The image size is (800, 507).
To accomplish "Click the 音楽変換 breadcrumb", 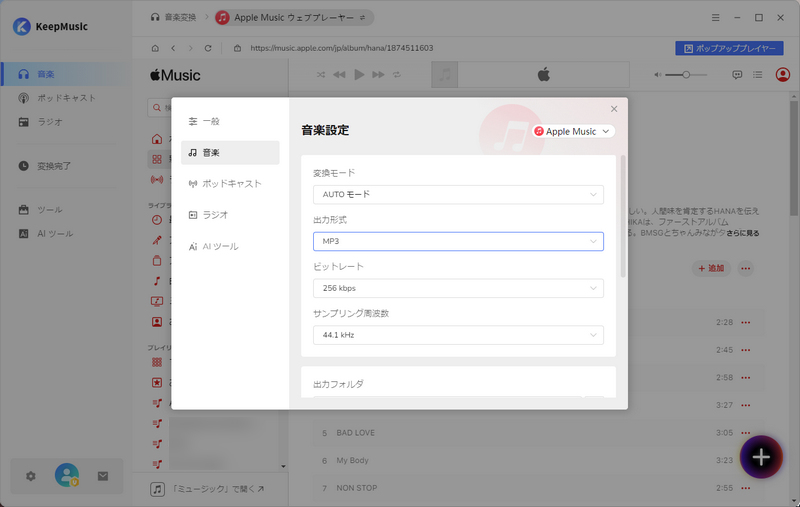I will [x=173, y=18].
